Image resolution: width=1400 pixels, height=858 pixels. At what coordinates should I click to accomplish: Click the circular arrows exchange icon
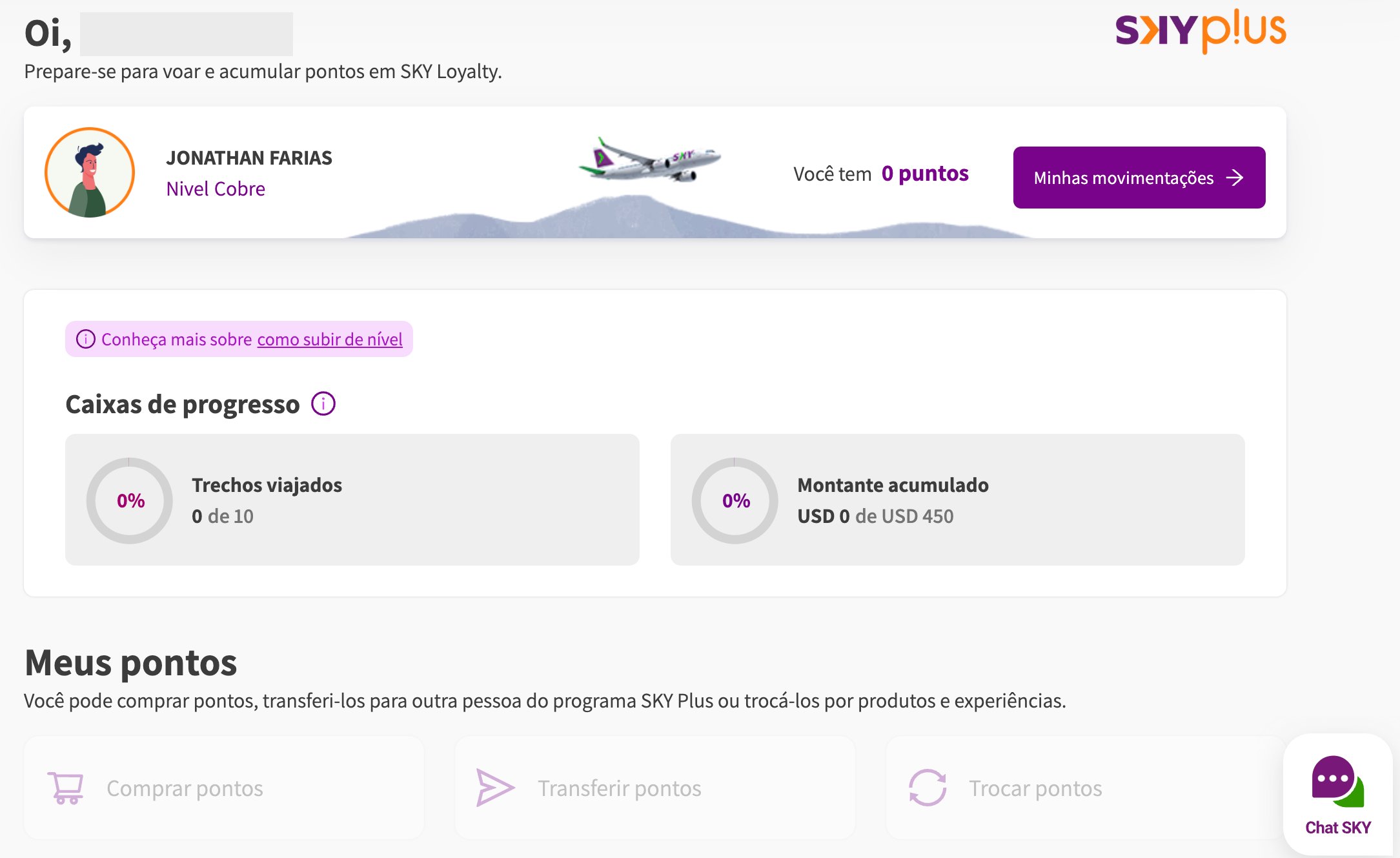coord(928,788)
